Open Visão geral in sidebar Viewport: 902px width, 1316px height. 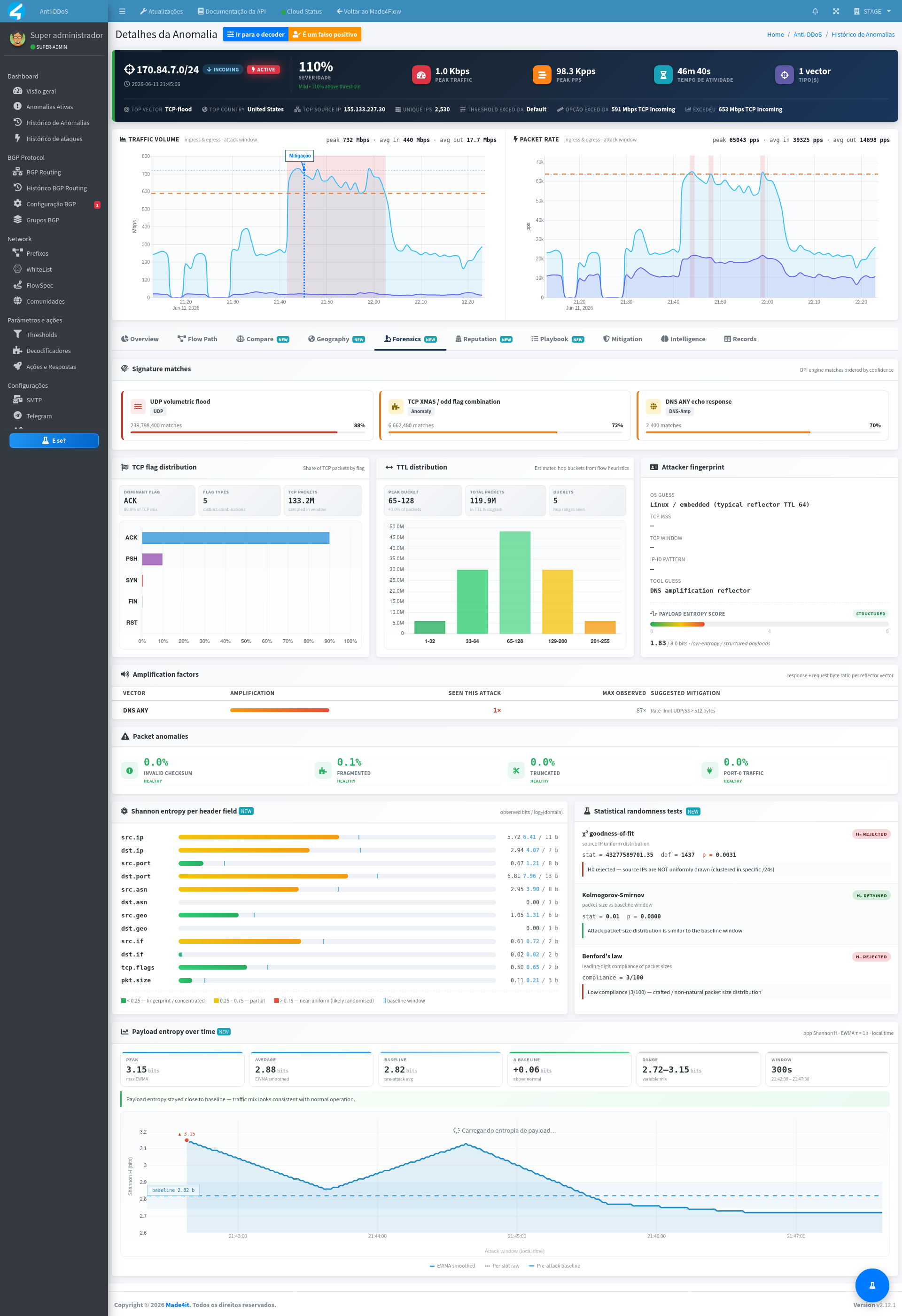[x=41, y=91]
